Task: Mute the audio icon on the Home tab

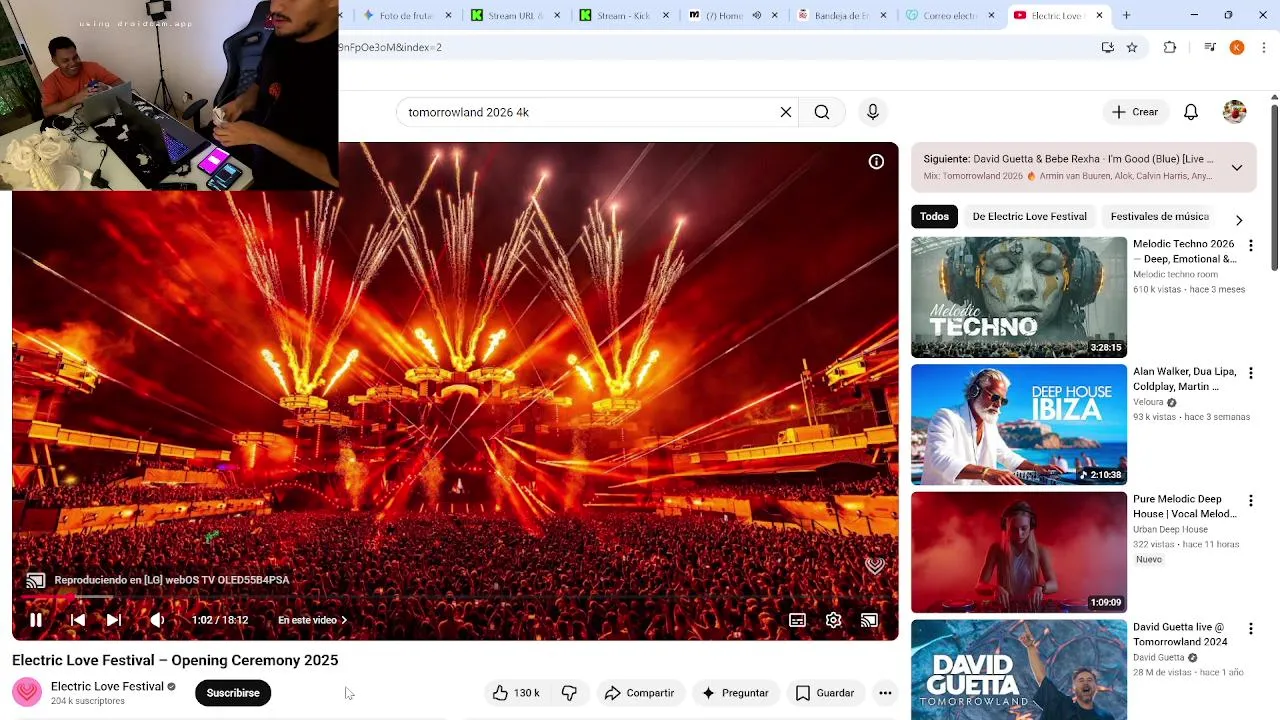Action: [757, 15]
